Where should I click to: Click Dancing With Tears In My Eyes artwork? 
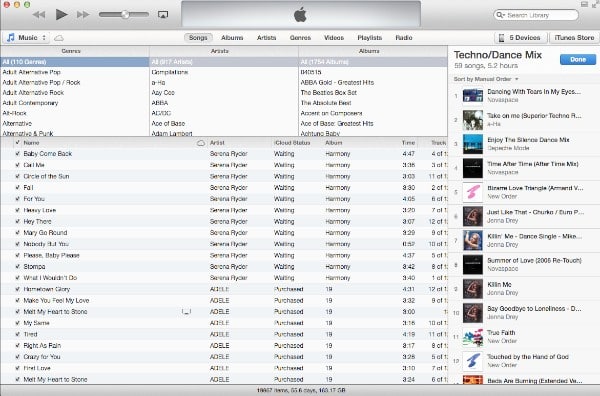[473, 96]
